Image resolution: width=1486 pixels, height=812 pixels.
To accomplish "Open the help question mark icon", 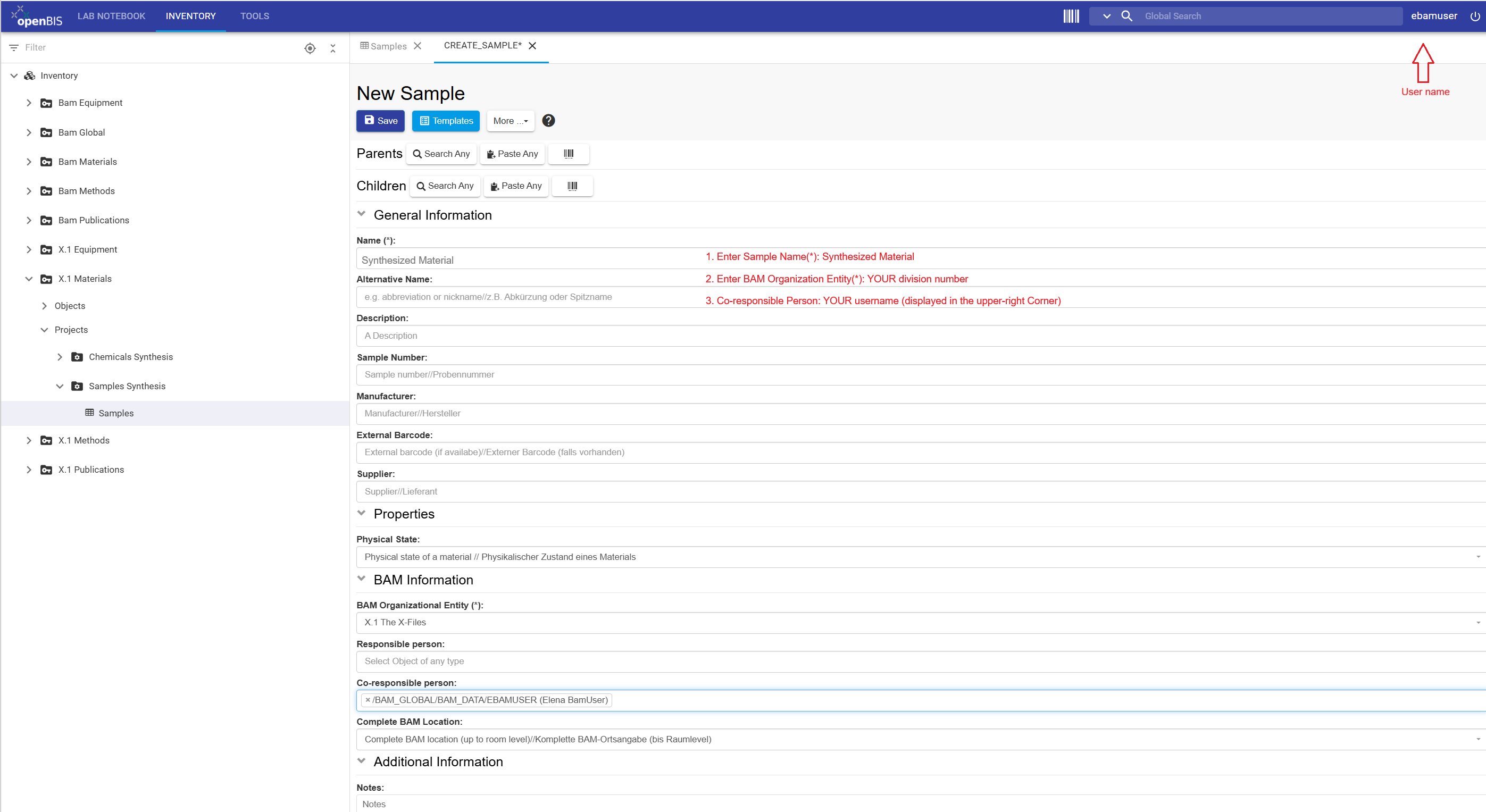I will (x=548, y=121).
